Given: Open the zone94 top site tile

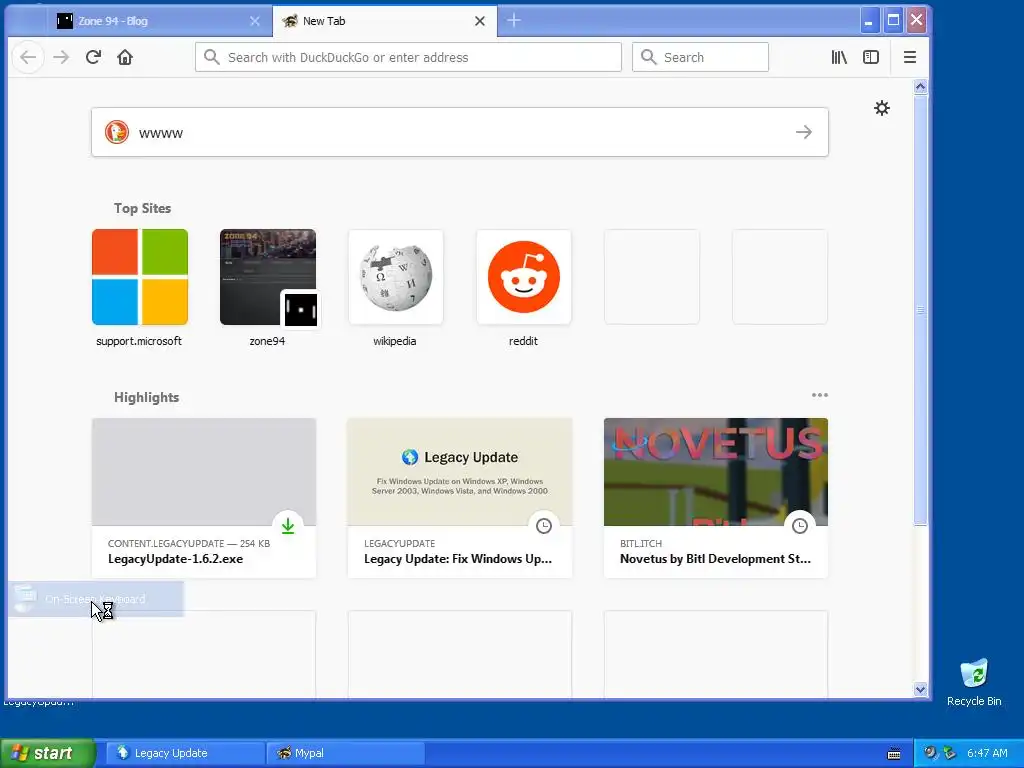Looking at the screenshot, I should pyautogui.click(x=268, y=277).
